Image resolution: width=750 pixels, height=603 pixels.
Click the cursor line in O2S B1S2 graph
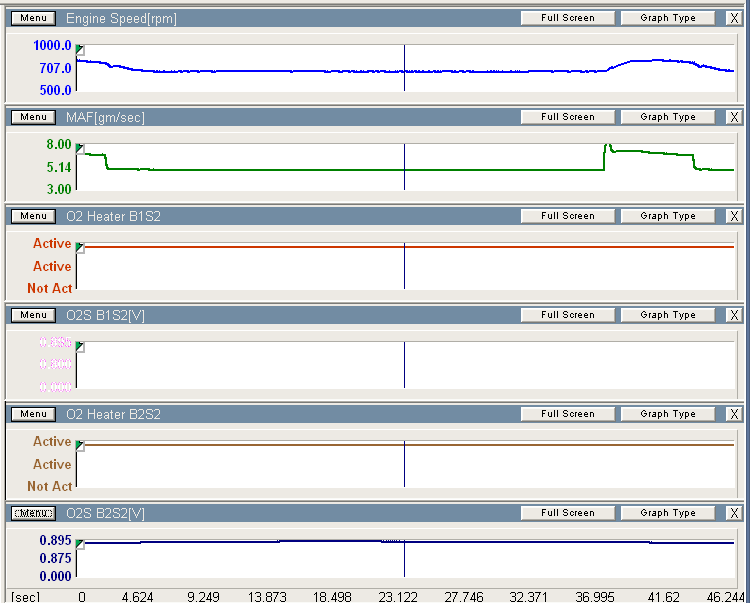click(x=404, y=365)
